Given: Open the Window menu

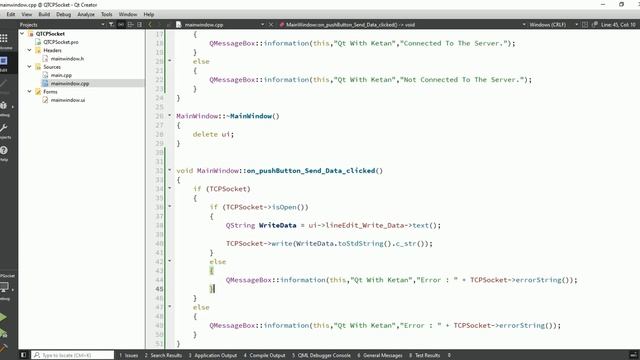Looking at the screenshot, I should tap(128, 14).
